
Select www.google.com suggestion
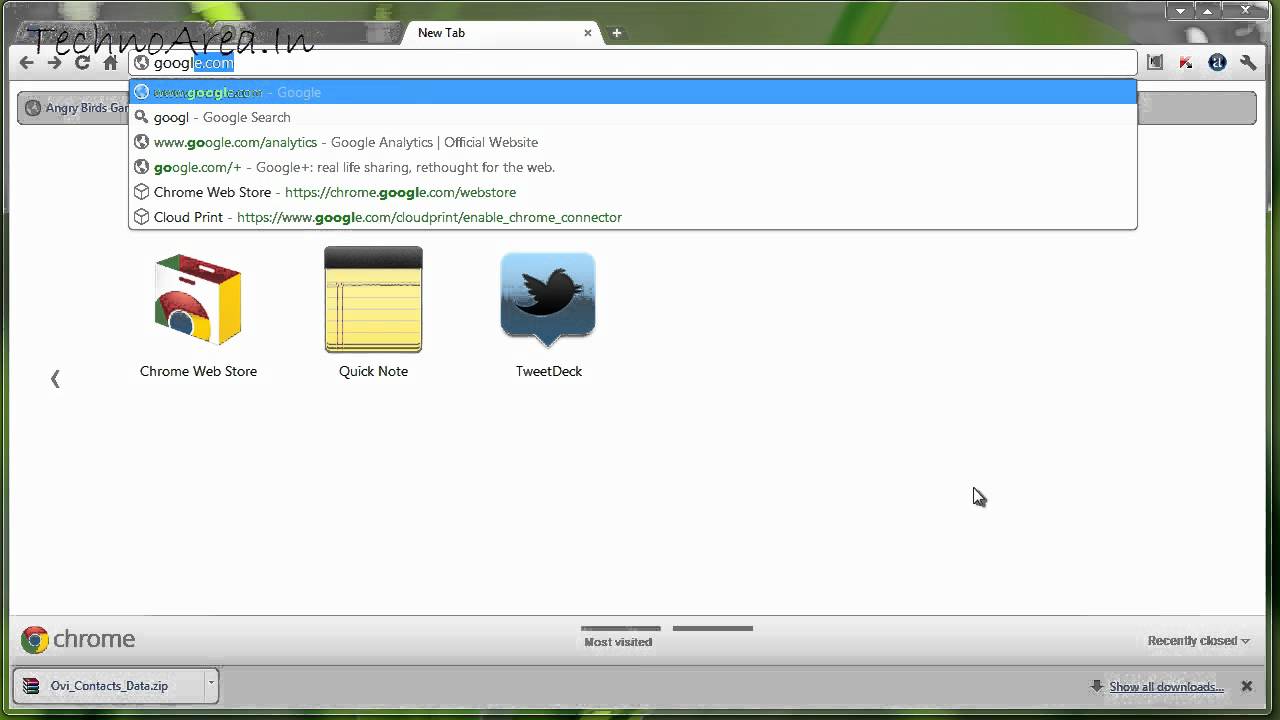pos(633,92)
